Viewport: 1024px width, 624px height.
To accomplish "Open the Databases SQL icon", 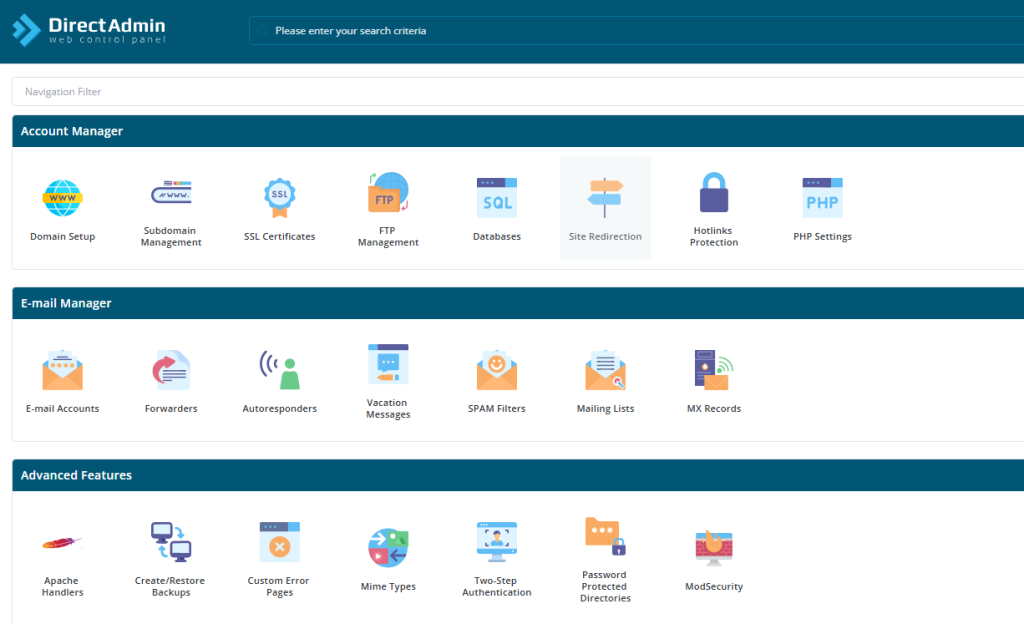I will coord(497,199).
